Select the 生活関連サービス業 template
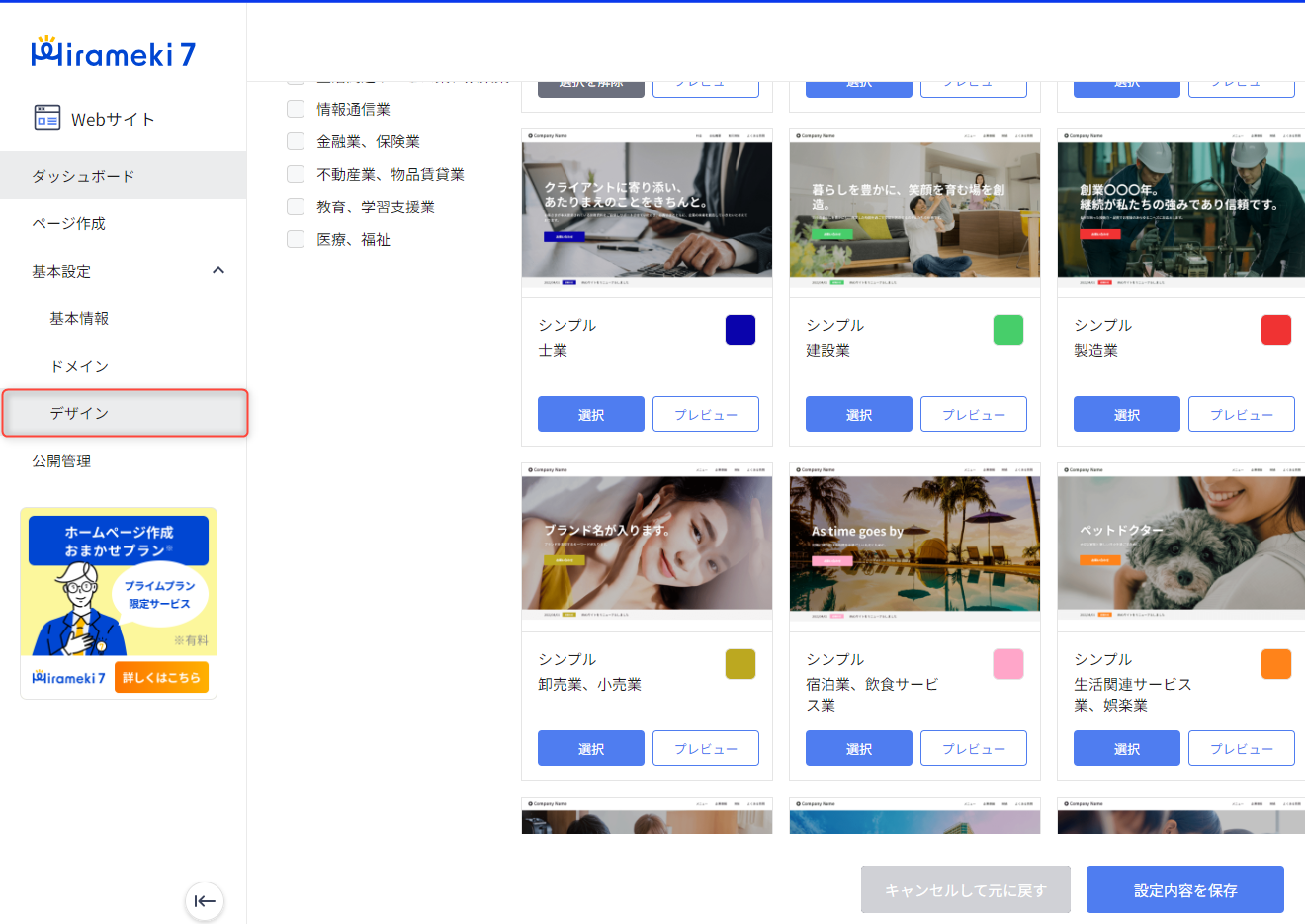Screen dimensions: 1305x924 click(x=1127, y=748)
